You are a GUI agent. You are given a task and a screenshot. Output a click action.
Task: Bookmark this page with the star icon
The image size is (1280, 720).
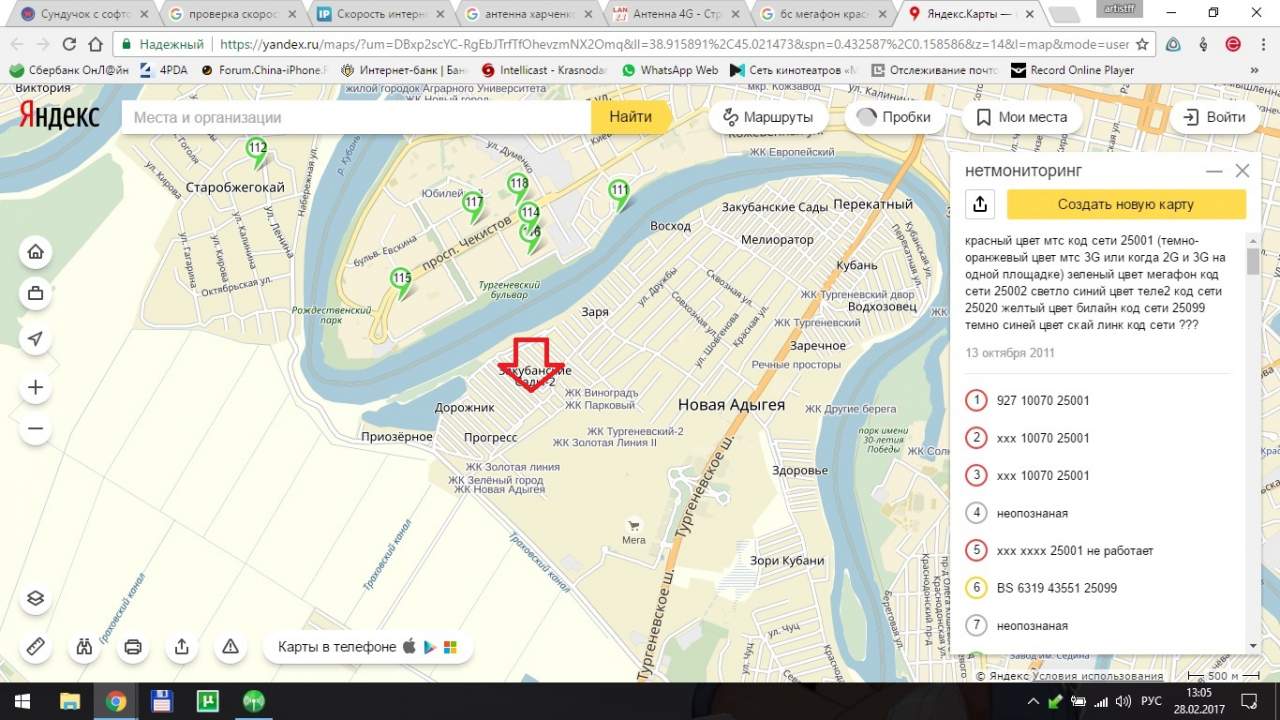(1142, 44)
